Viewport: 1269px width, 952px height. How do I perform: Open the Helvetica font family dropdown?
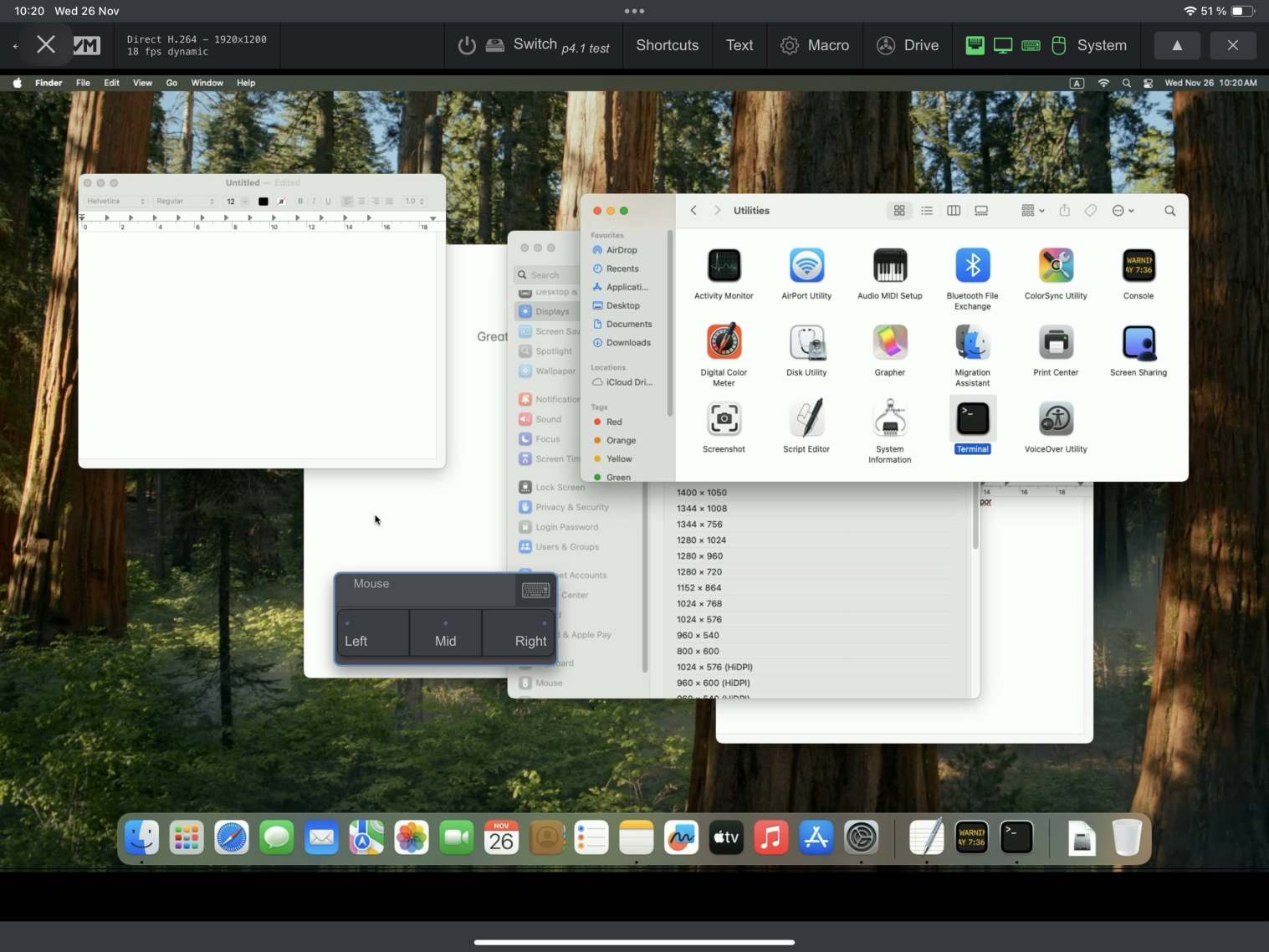coord(115,202)
